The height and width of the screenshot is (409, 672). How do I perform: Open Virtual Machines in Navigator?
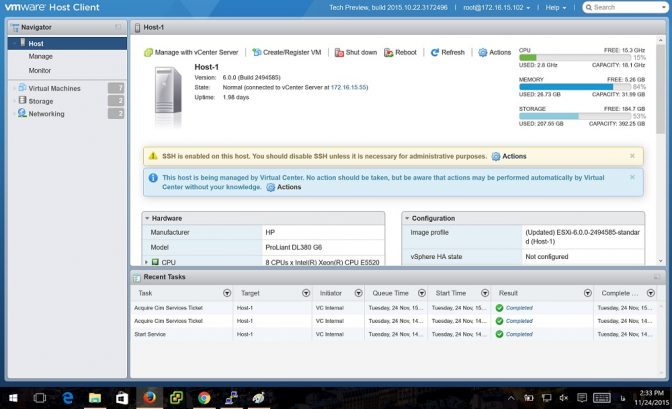[54, 88]
